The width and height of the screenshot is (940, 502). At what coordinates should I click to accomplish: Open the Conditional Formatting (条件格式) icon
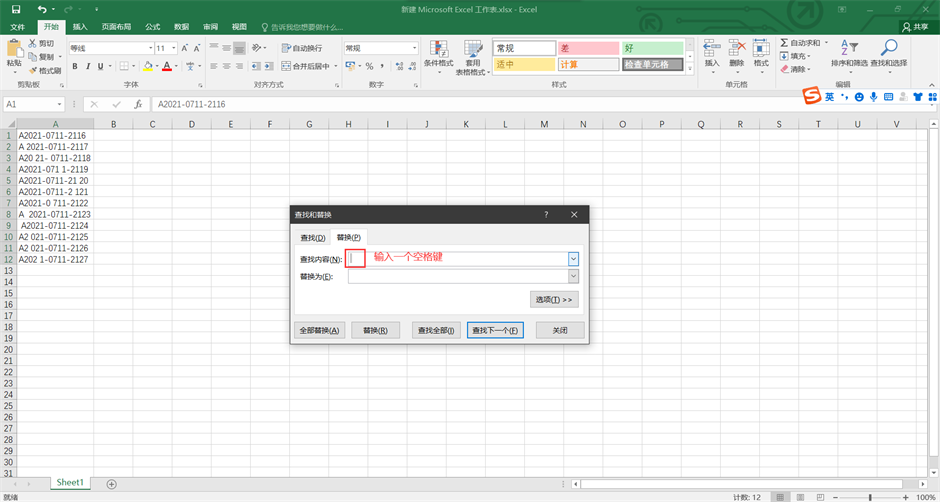click(438, 48)
